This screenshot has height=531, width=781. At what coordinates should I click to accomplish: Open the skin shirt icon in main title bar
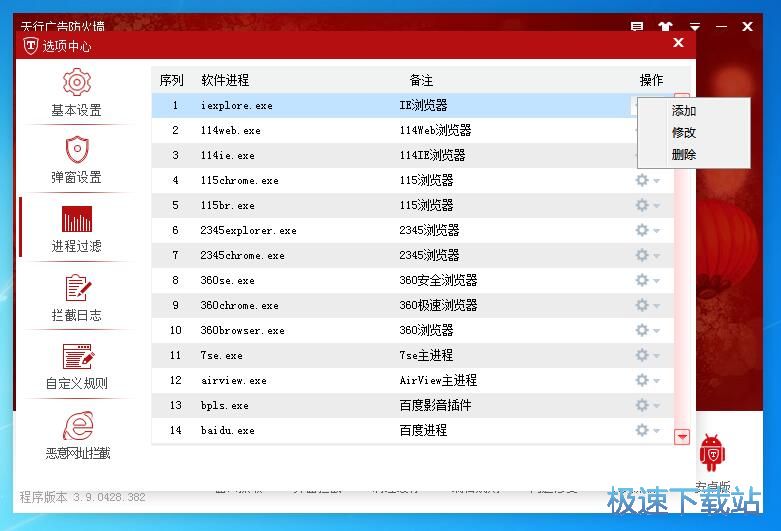point(665,26)
